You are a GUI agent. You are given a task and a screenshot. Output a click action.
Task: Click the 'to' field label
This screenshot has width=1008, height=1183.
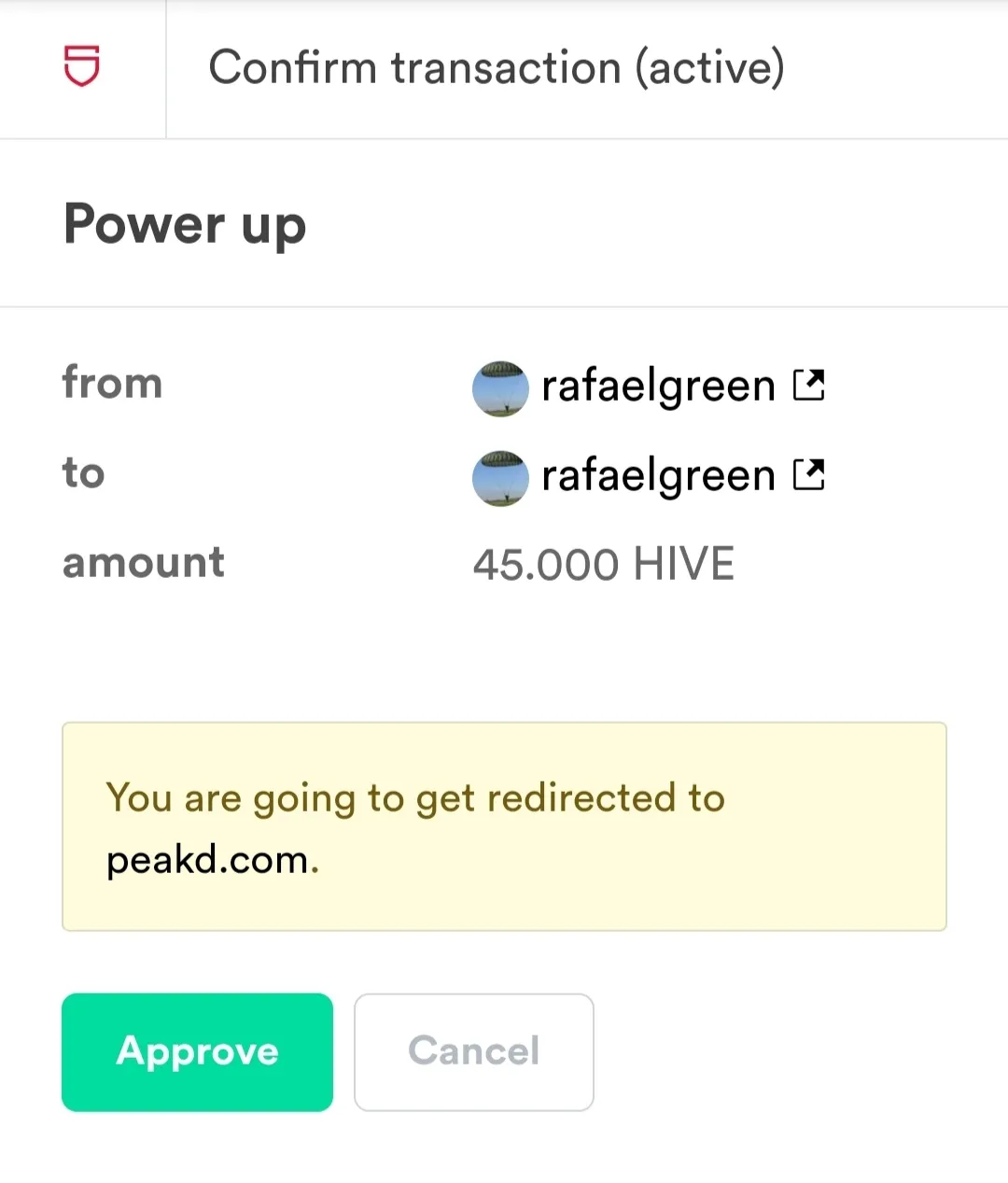tap(83, 473)
